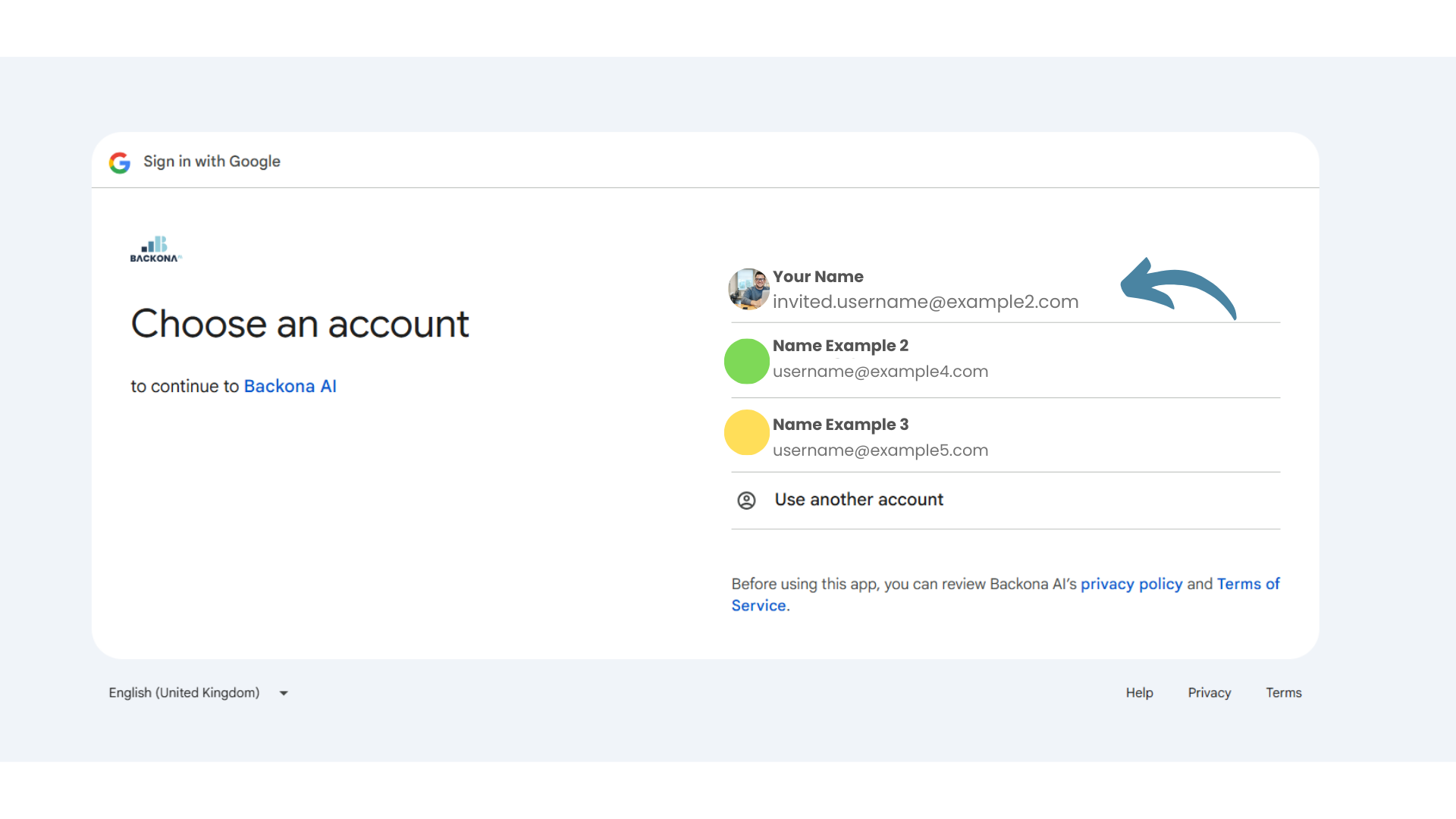This screenshot has width=1456, height=819.
Task: Pick the username@example5.com email
Action: [x=880, y=450]
